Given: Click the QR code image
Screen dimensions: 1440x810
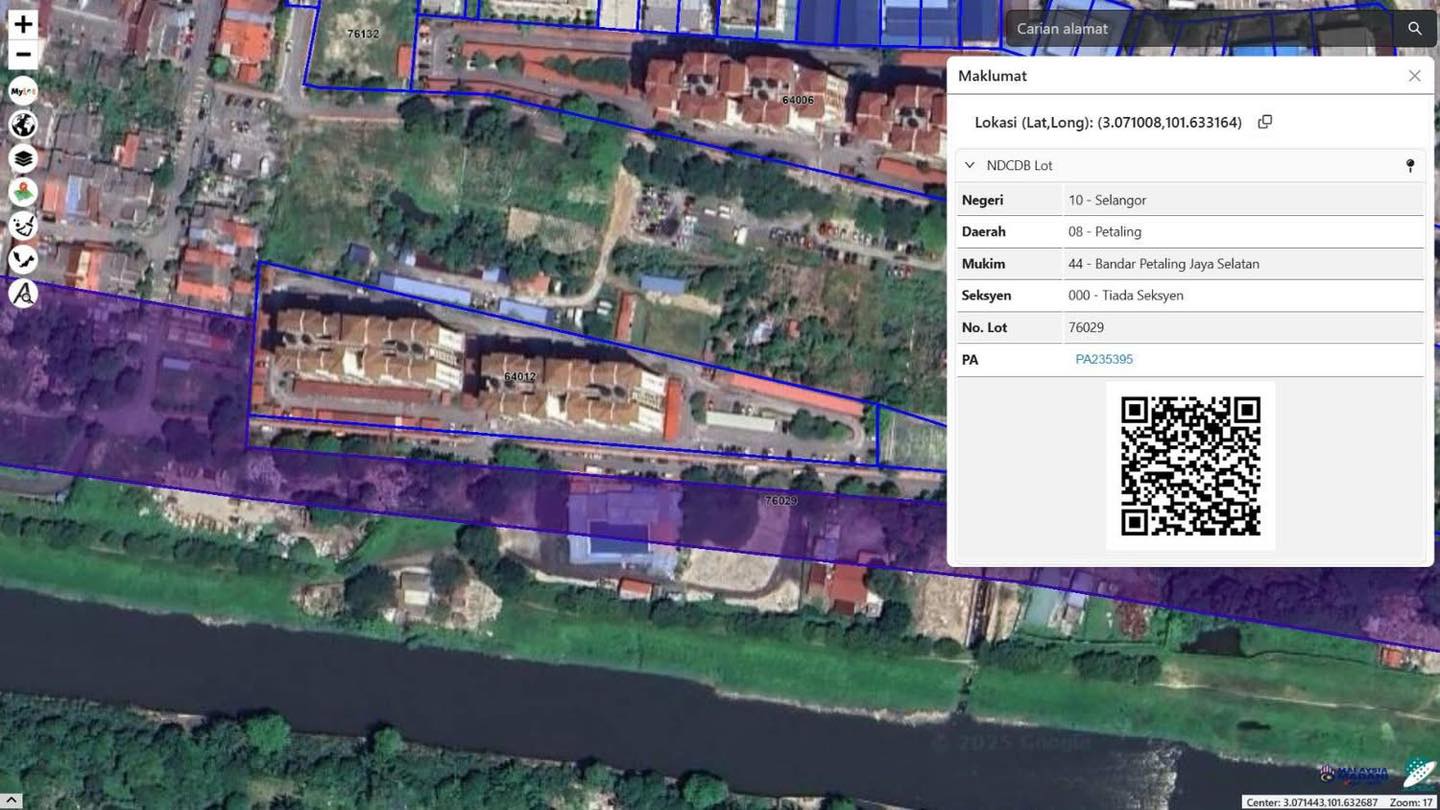Looking at the screenshot, I should (1190, 466).
